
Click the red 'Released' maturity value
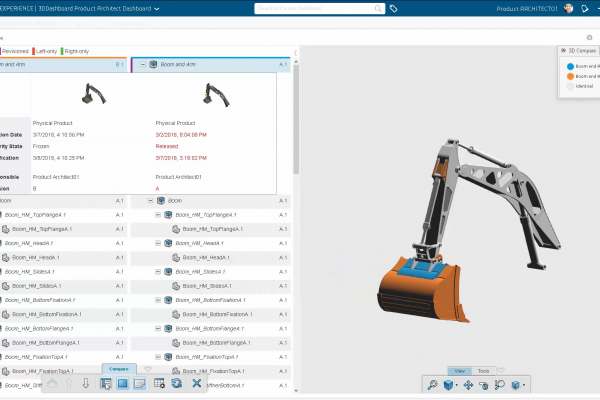pos(167,146)
